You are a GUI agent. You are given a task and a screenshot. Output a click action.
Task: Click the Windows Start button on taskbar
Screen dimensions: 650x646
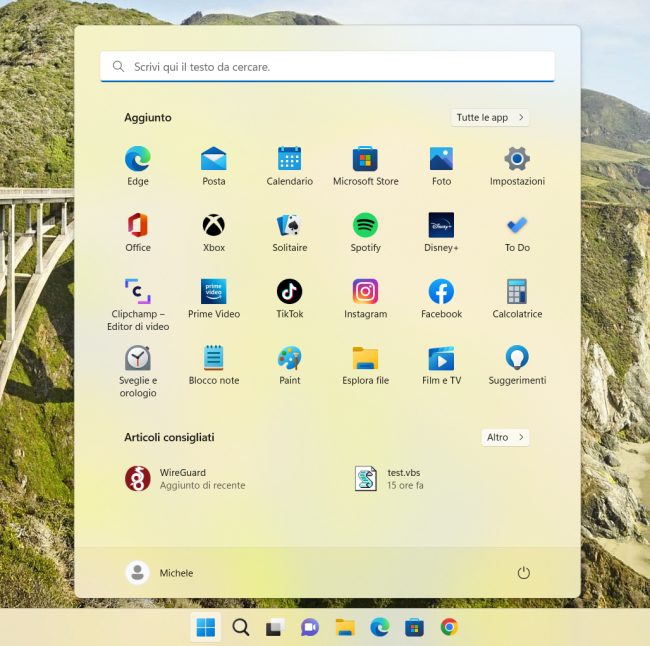click(x=206, y=627)
